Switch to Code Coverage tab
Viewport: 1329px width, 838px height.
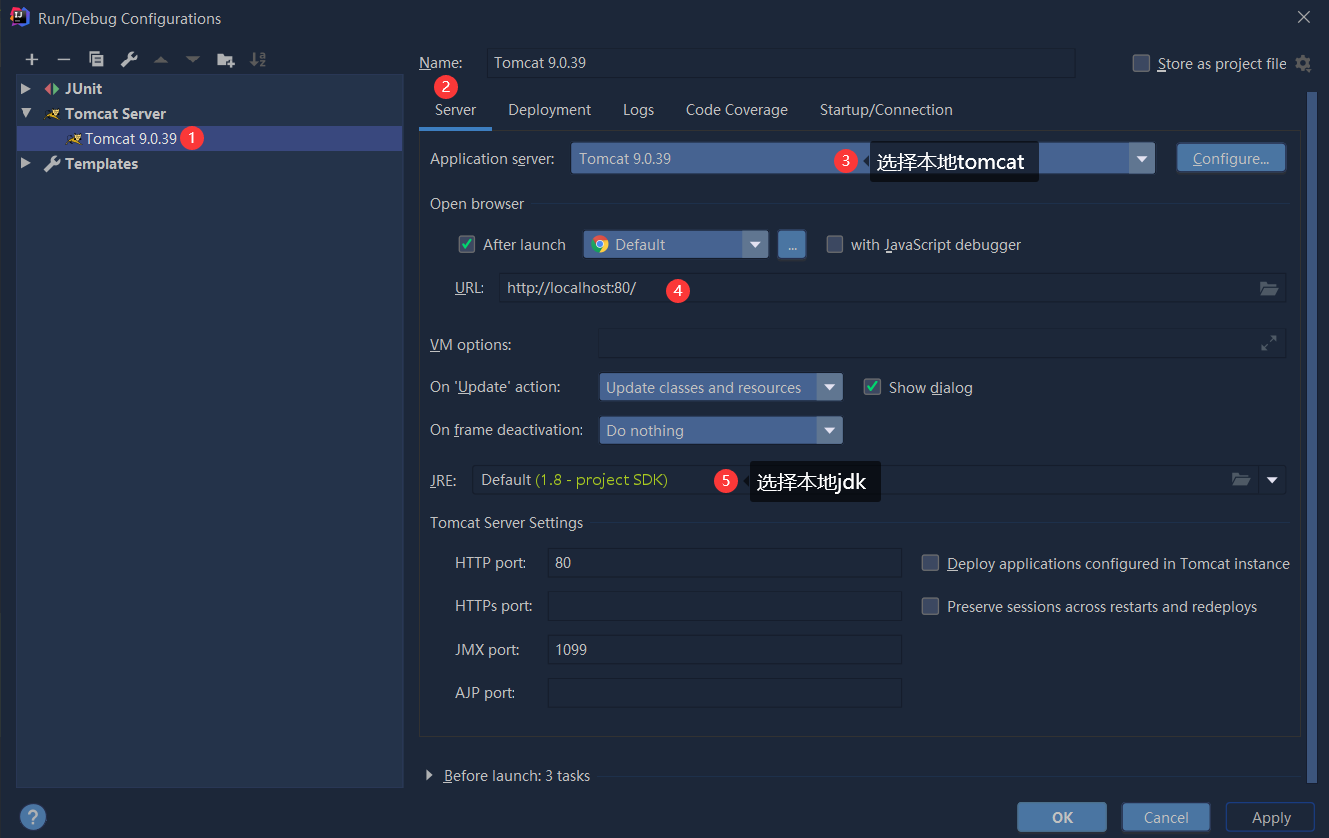click(737, 110)
